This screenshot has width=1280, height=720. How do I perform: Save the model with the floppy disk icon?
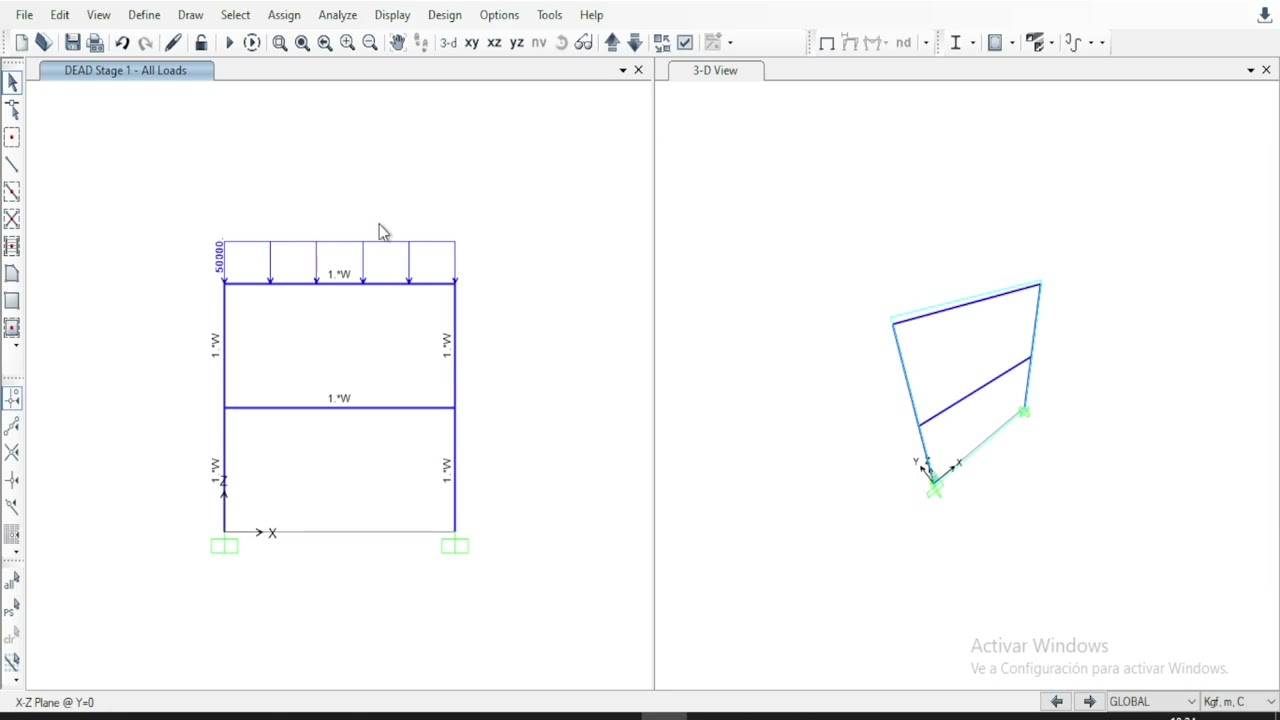click(72, 42)
